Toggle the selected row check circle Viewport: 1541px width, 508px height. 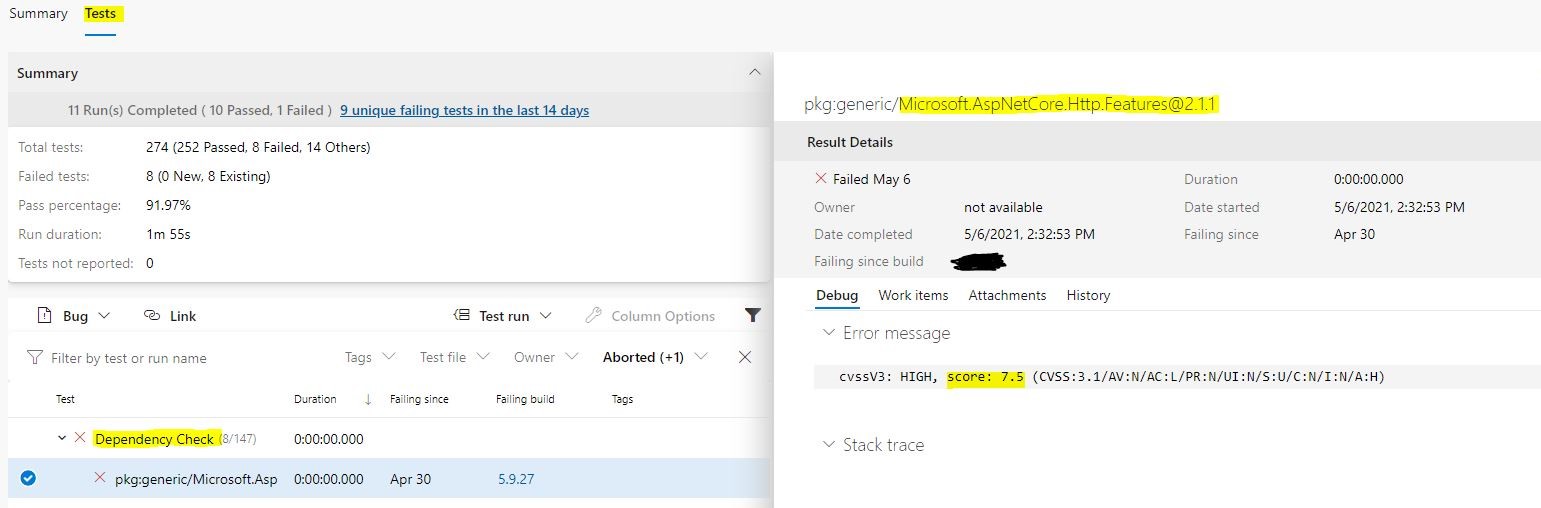[x=28, y=478]
